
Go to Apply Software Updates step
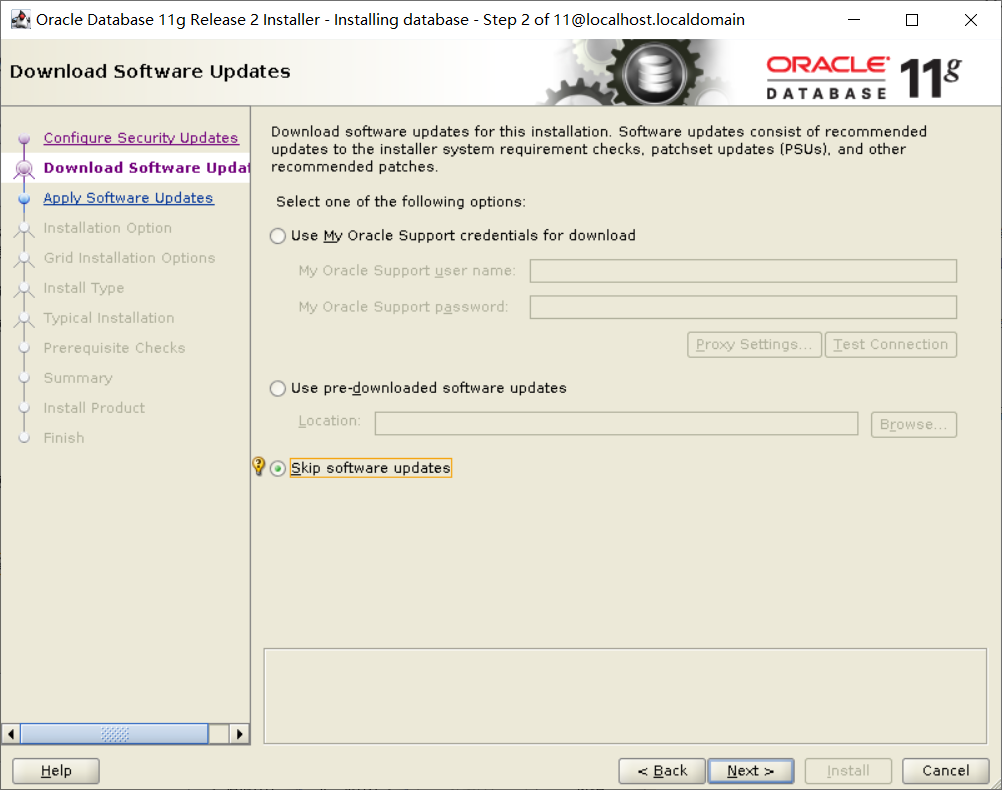click(128, 198)
